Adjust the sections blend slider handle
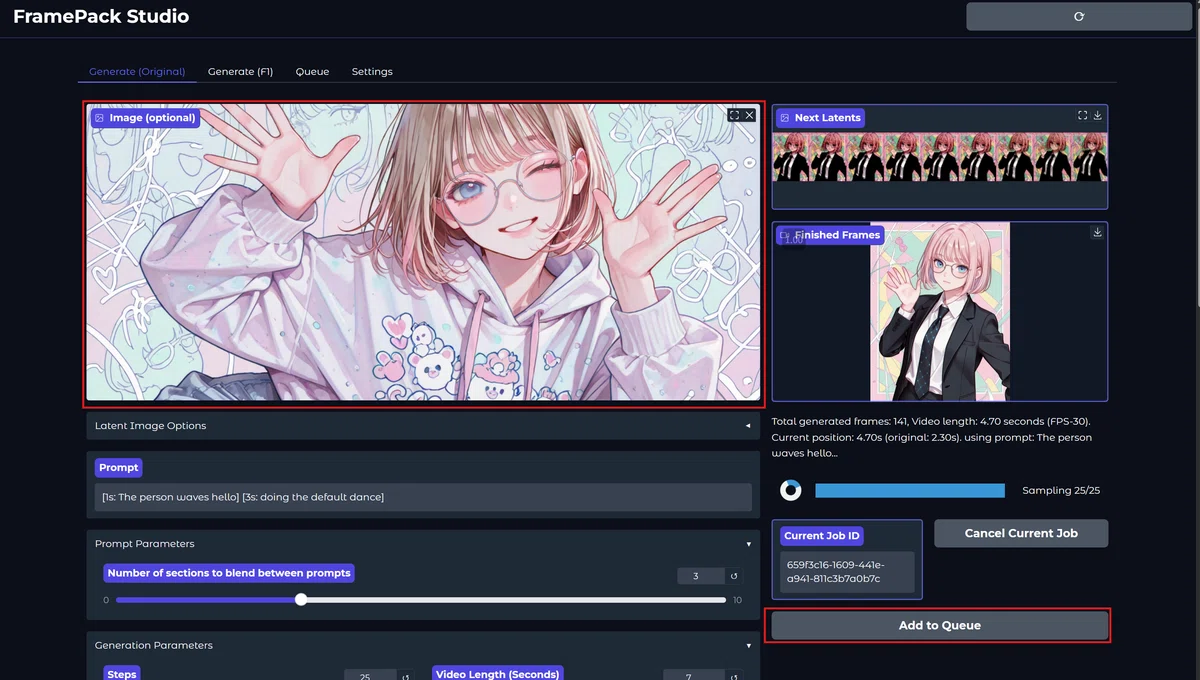Screen dimensions: 1200x680 click(301, 600)
